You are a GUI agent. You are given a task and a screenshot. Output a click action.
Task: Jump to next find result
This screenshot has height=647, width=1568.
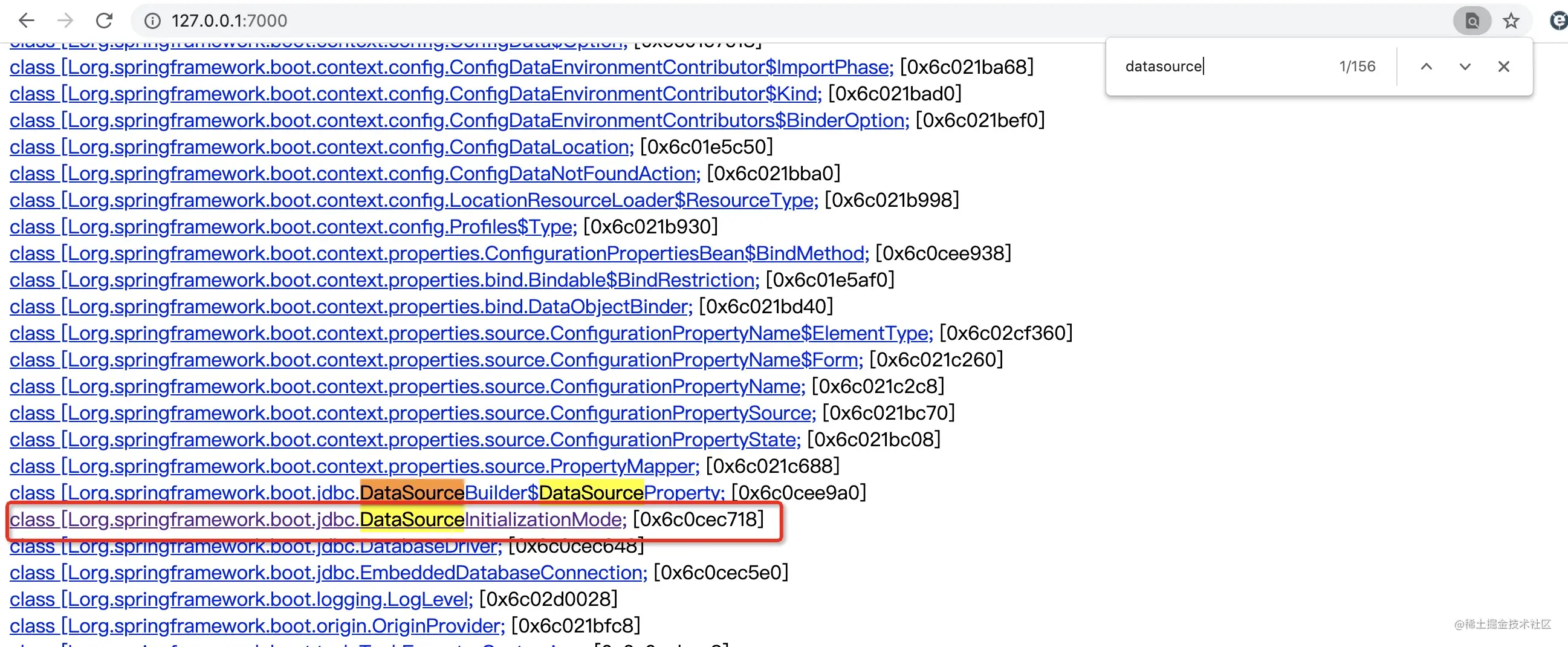[x=1465, y=67]
